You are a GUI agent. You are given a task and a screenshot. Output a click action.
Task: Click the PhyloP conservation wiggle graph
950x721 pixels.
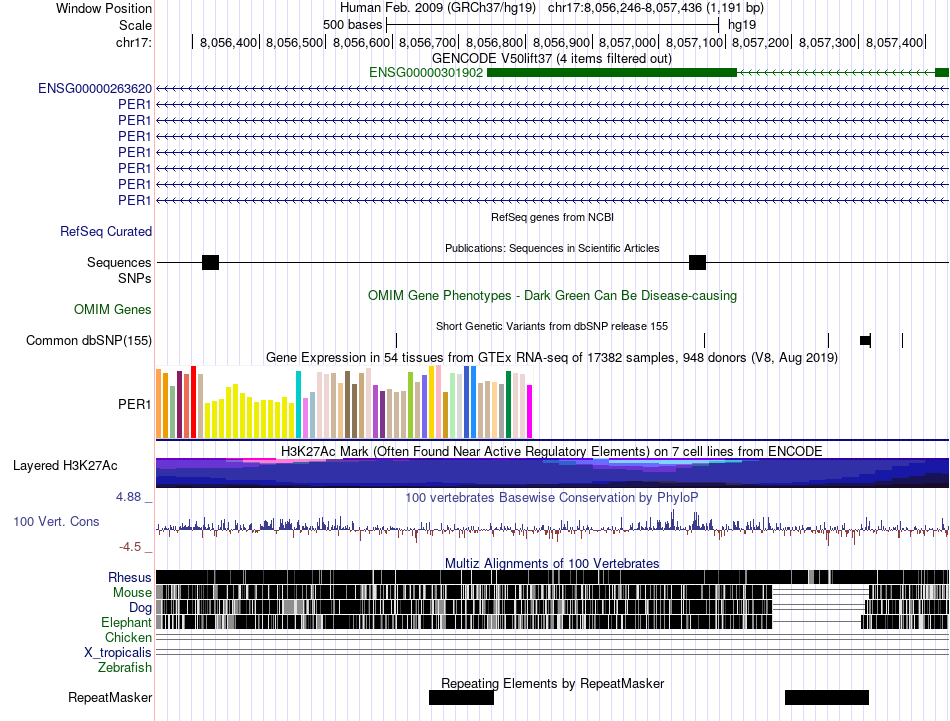pyautogui.click(x=552, y=526)
